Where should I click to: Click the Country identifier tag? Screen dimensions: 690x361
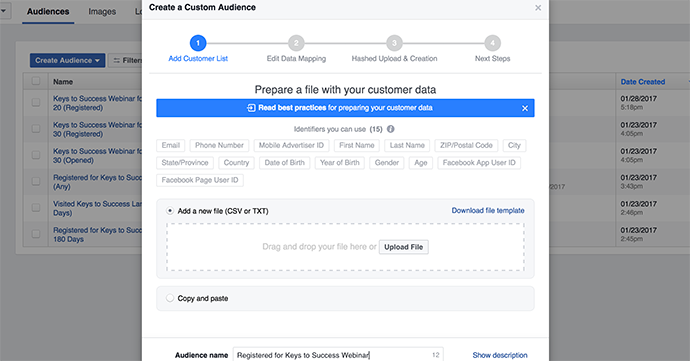click(x=236, y=163)
